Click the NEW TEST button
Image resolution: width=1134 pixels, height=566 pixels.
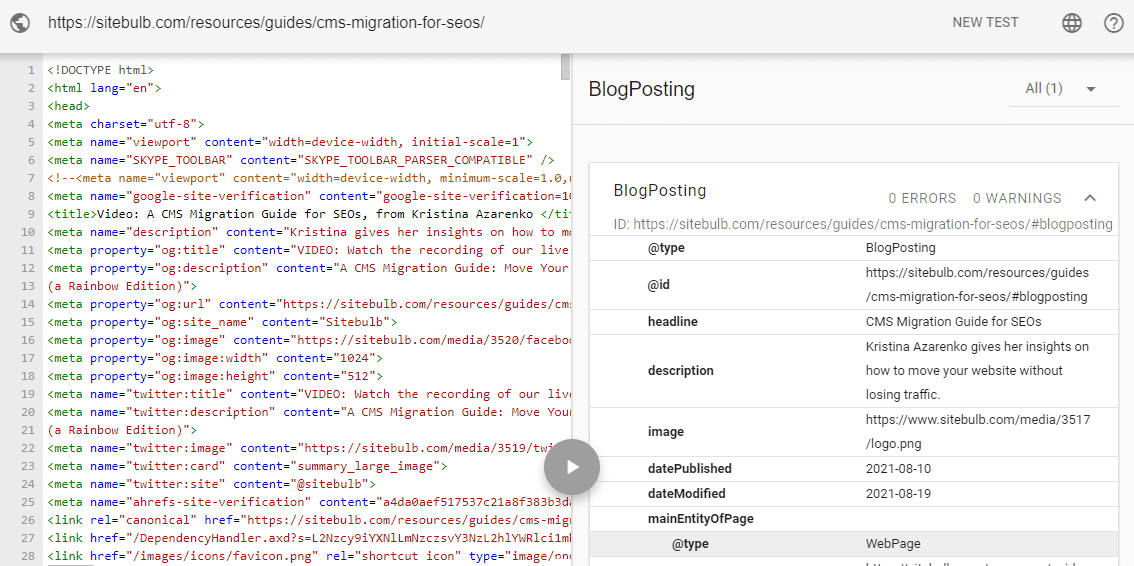(x=985, y=22)
